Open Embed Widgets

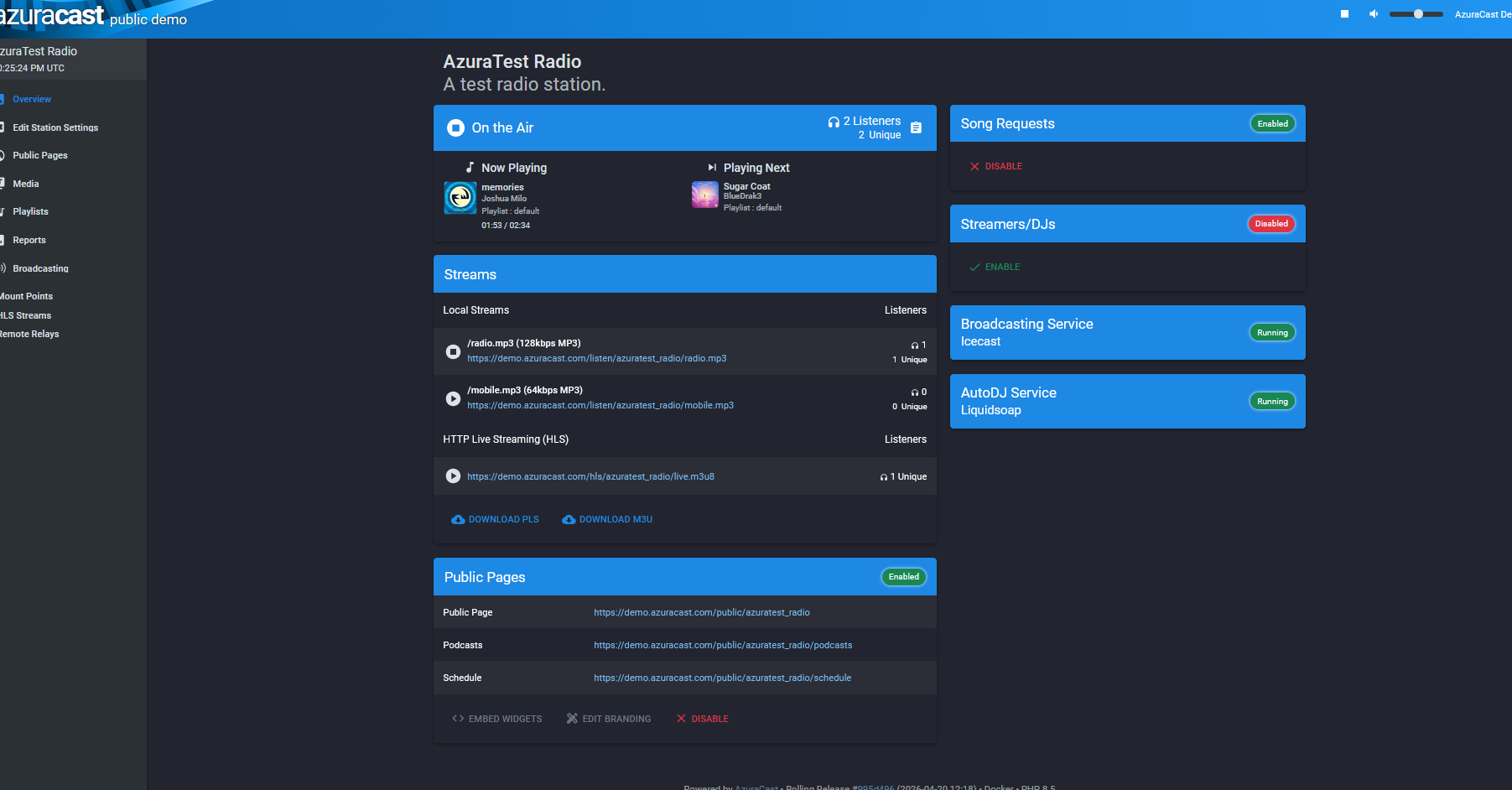click(x=496, y=719)
